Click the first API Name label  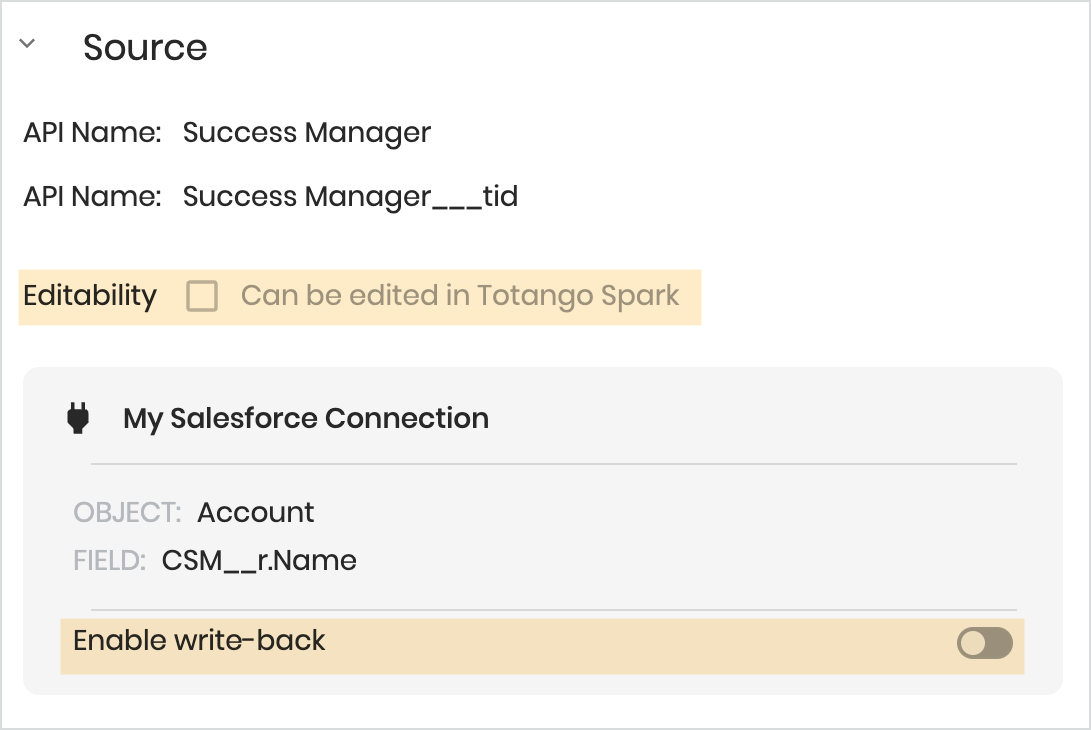(x=93, y=132)
